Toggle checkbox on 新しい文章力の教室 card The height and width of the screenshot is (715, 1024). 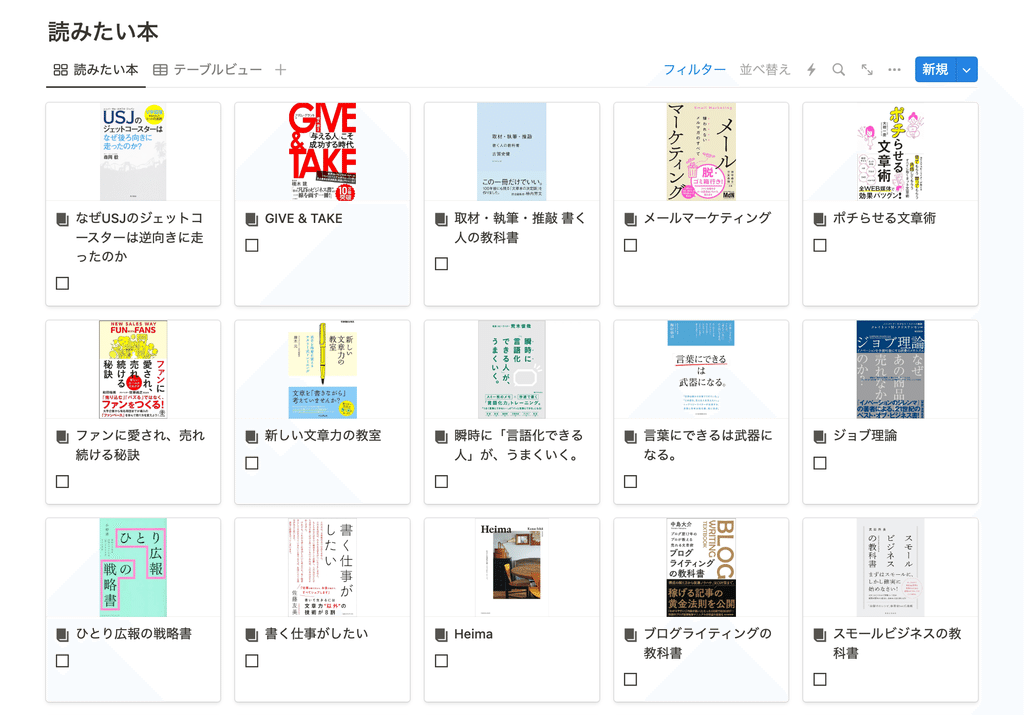pyautogui.click(x=251, y=463)
